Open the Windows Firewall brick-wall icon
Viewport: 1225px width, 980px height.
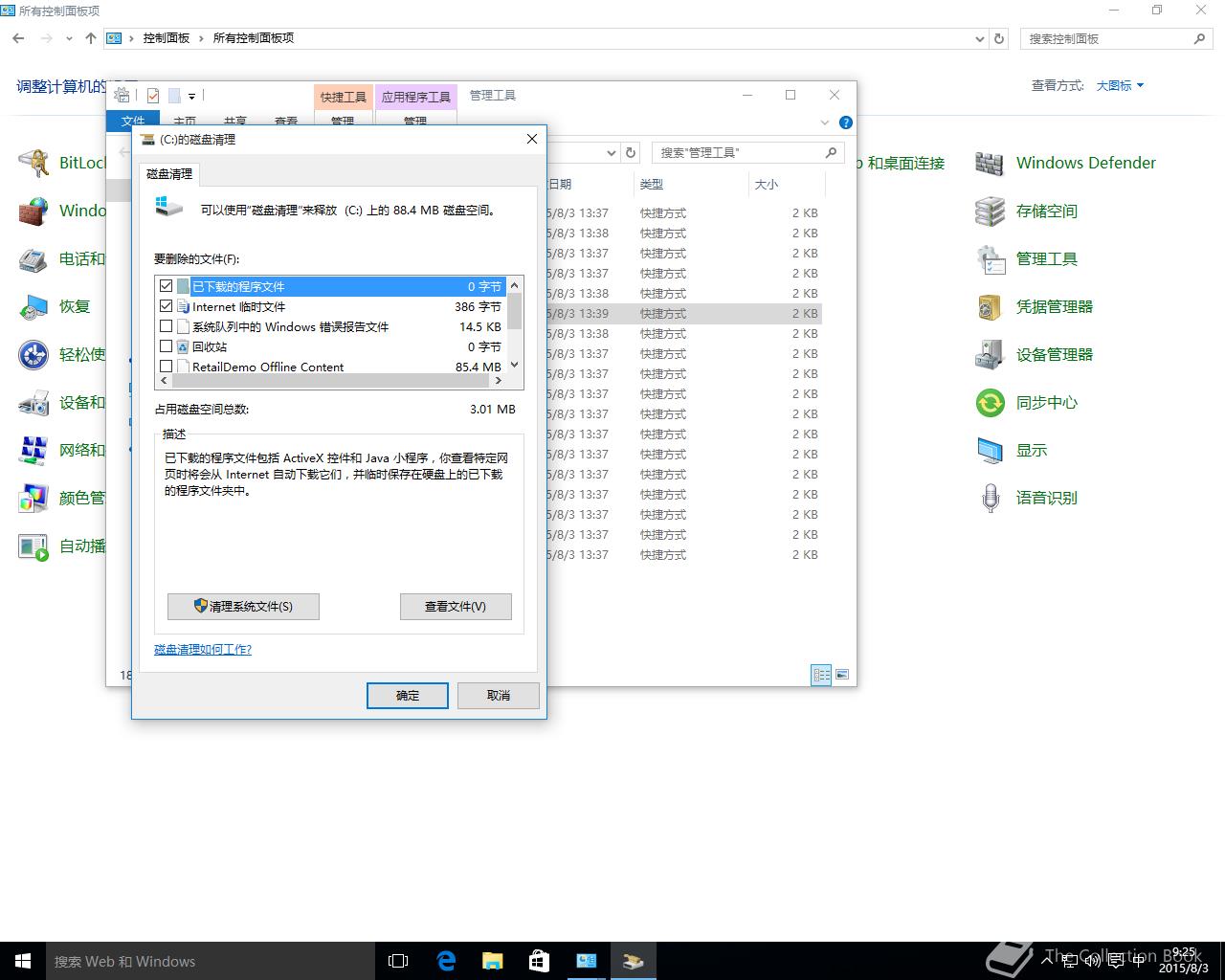(x=33, y=211)
